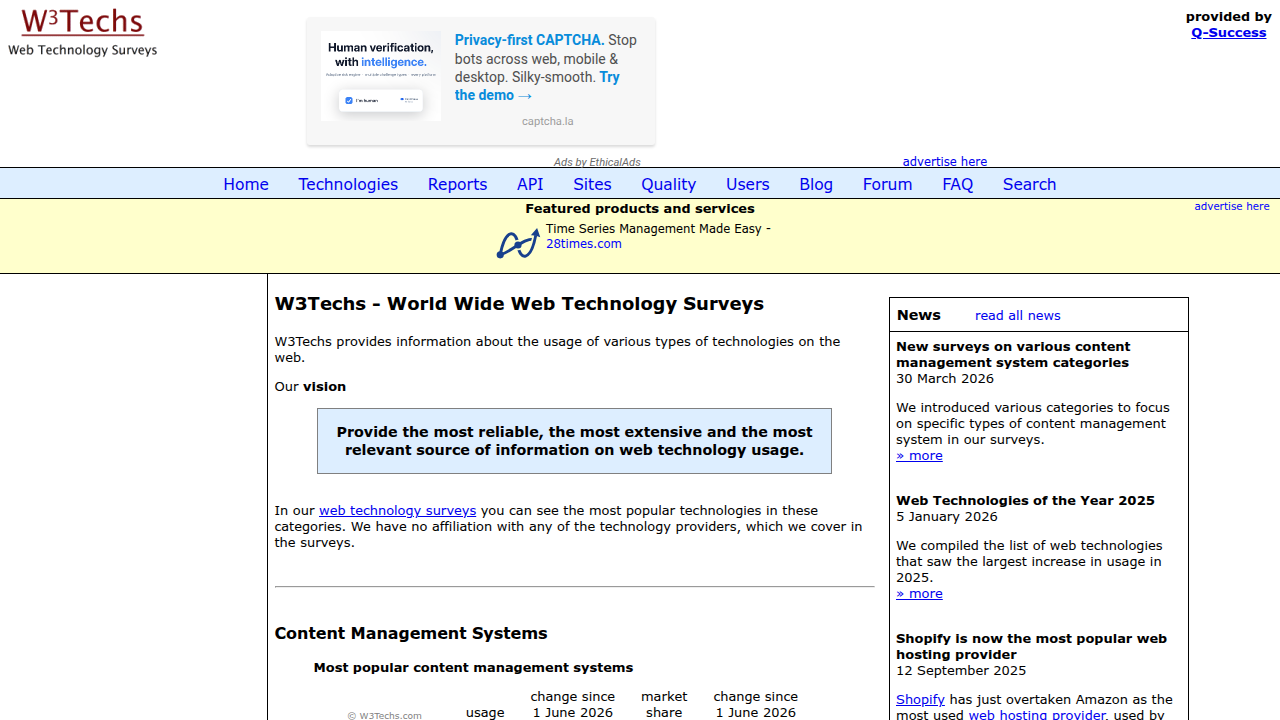Go to the Search menu item
Screen dimensions: 1280x720
pyautogui.click(x=1030, y=184)
